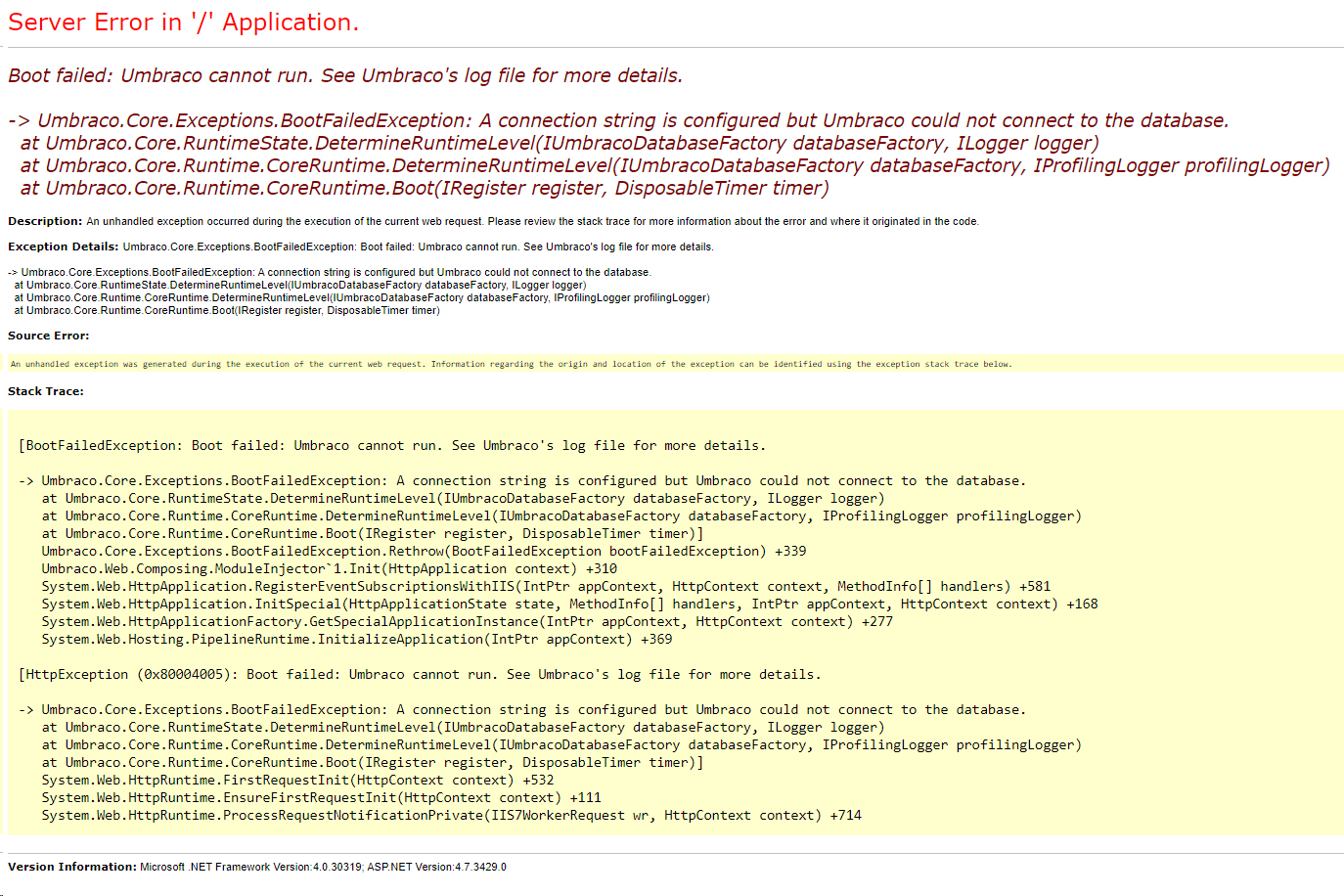This screenshot has height=896, width=1344.
Task: Click the ProcessRequestNotificationPrivate +714 line
Action: (x=451, y=815)
